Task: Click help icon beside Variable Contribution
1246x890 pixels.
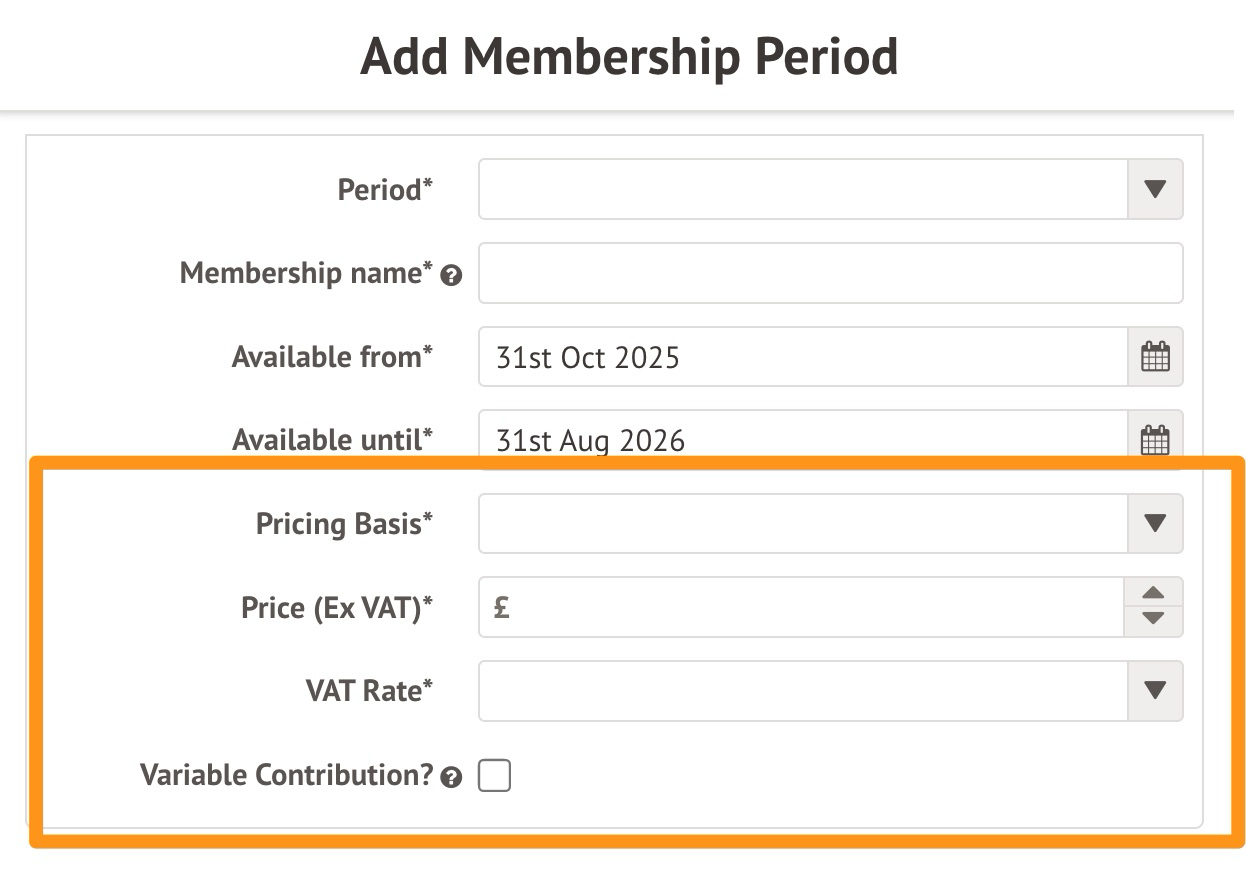Action: tap(452, 777)
